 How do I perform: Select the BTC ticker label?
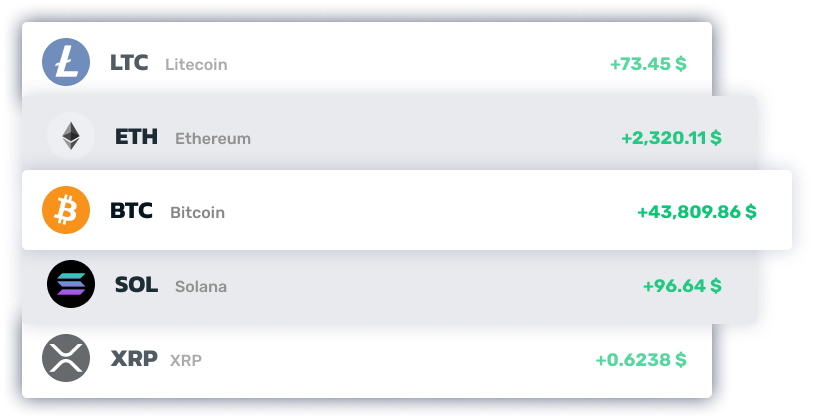coord(131,211)
